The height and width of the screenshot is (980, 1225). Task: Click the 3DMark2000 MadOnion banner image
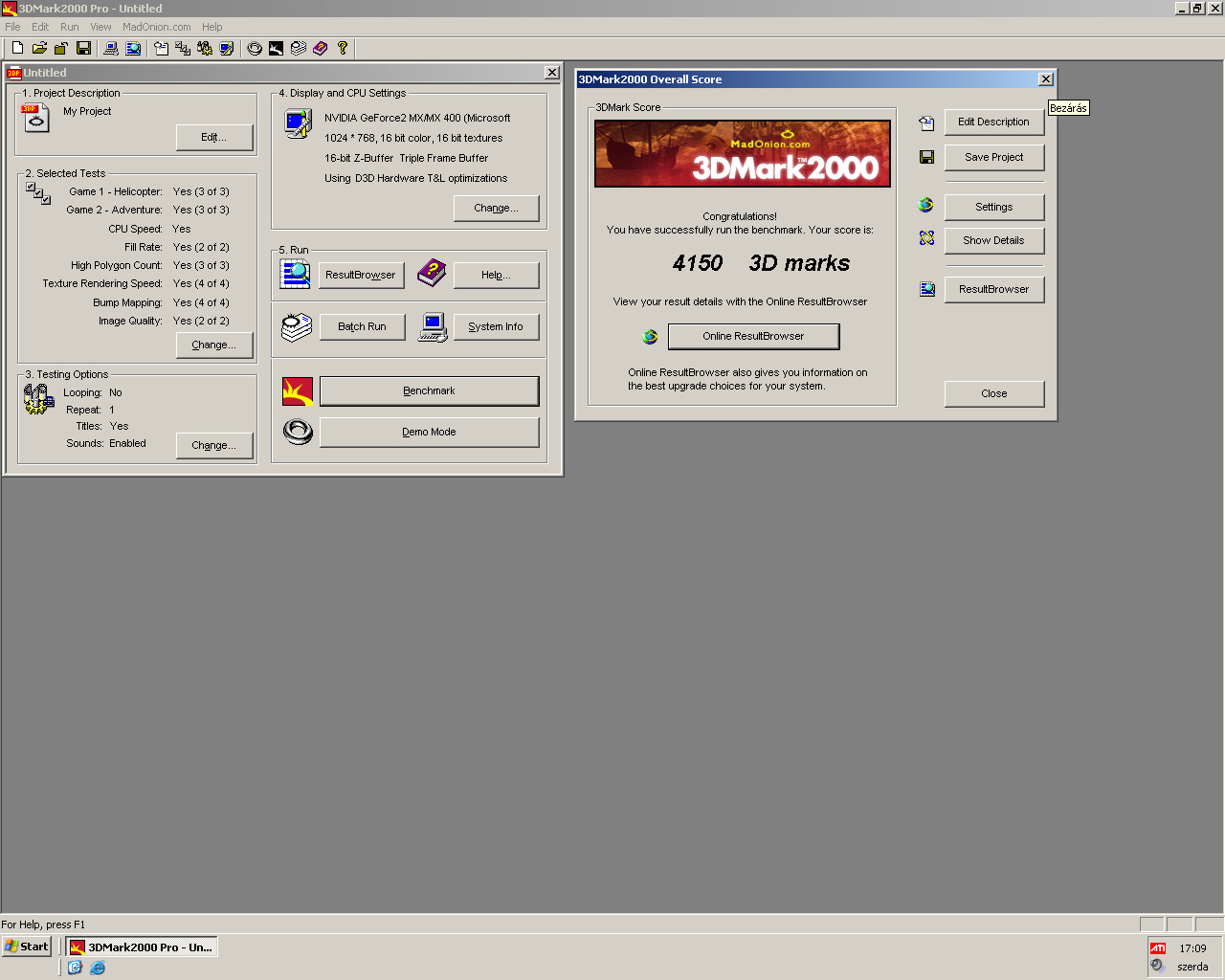tap(743, 153)
